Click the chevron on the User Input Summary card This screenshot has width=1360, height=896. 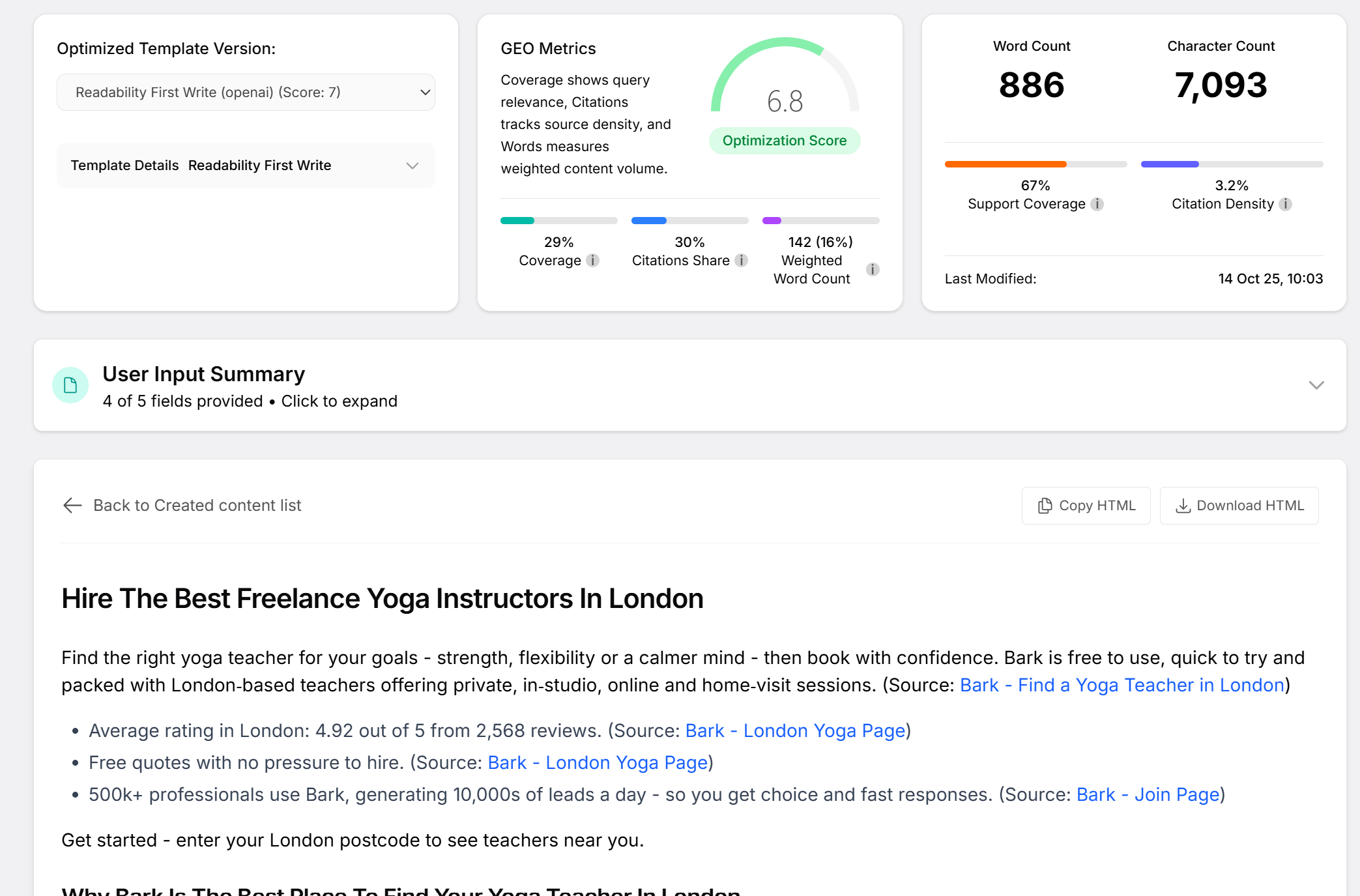(1316, 385)
